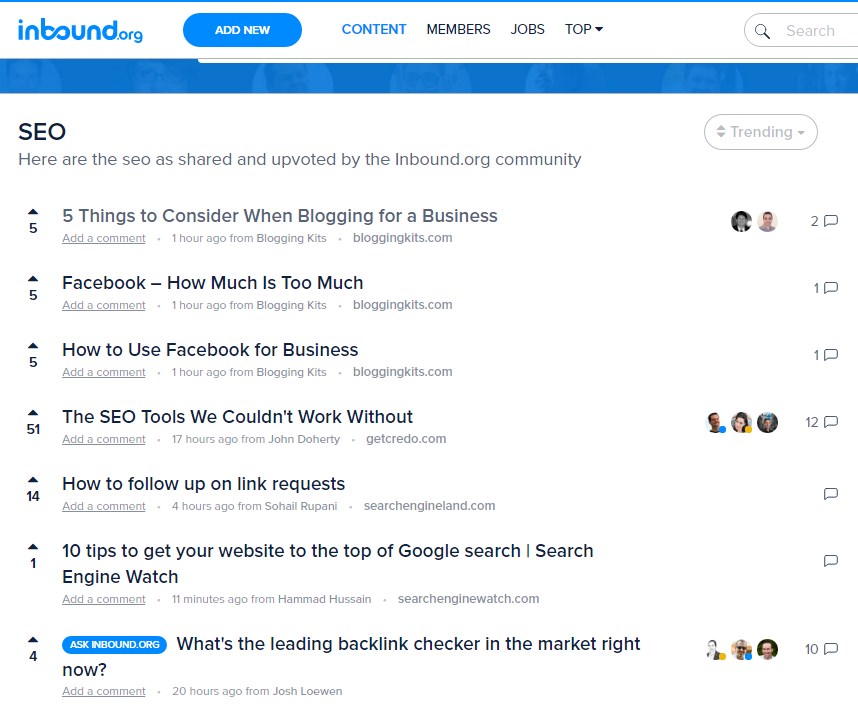Open 'The SEO Tools We Couldn't Work Without'
858x720 pixels.
[x=237, y=417]
